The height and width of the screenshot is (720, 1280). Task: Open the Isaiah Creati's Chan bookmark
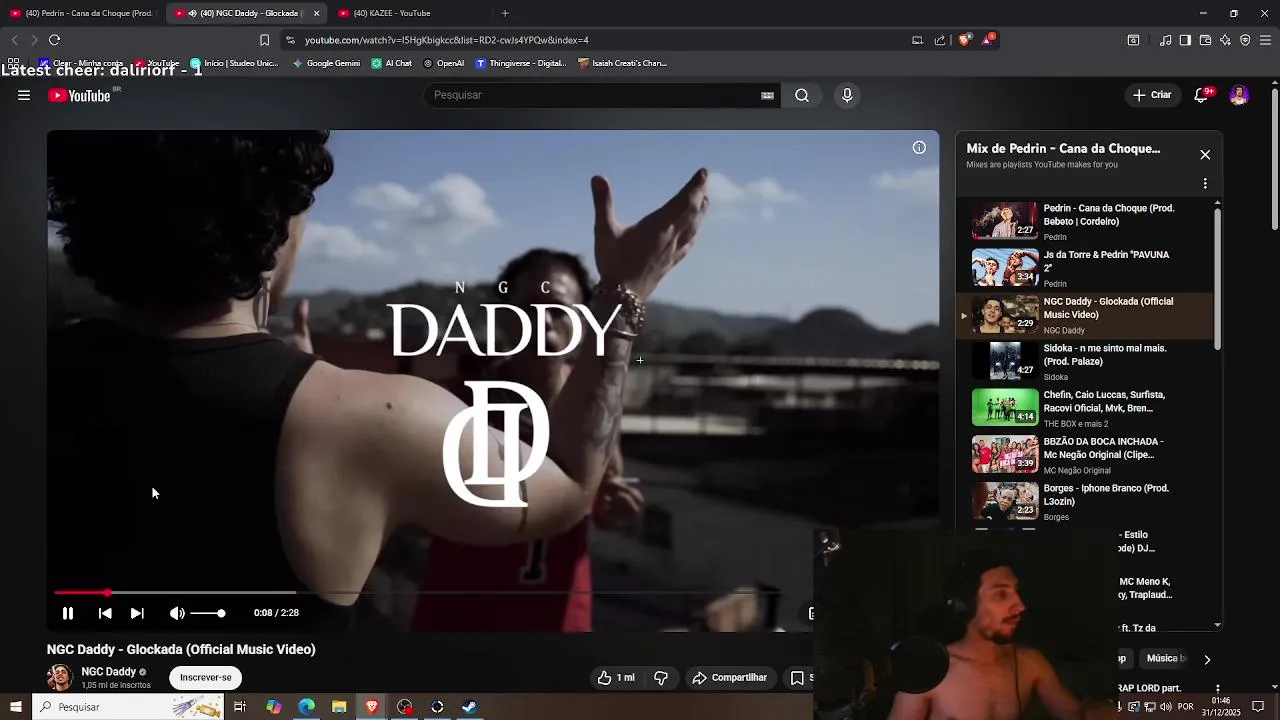623,63
